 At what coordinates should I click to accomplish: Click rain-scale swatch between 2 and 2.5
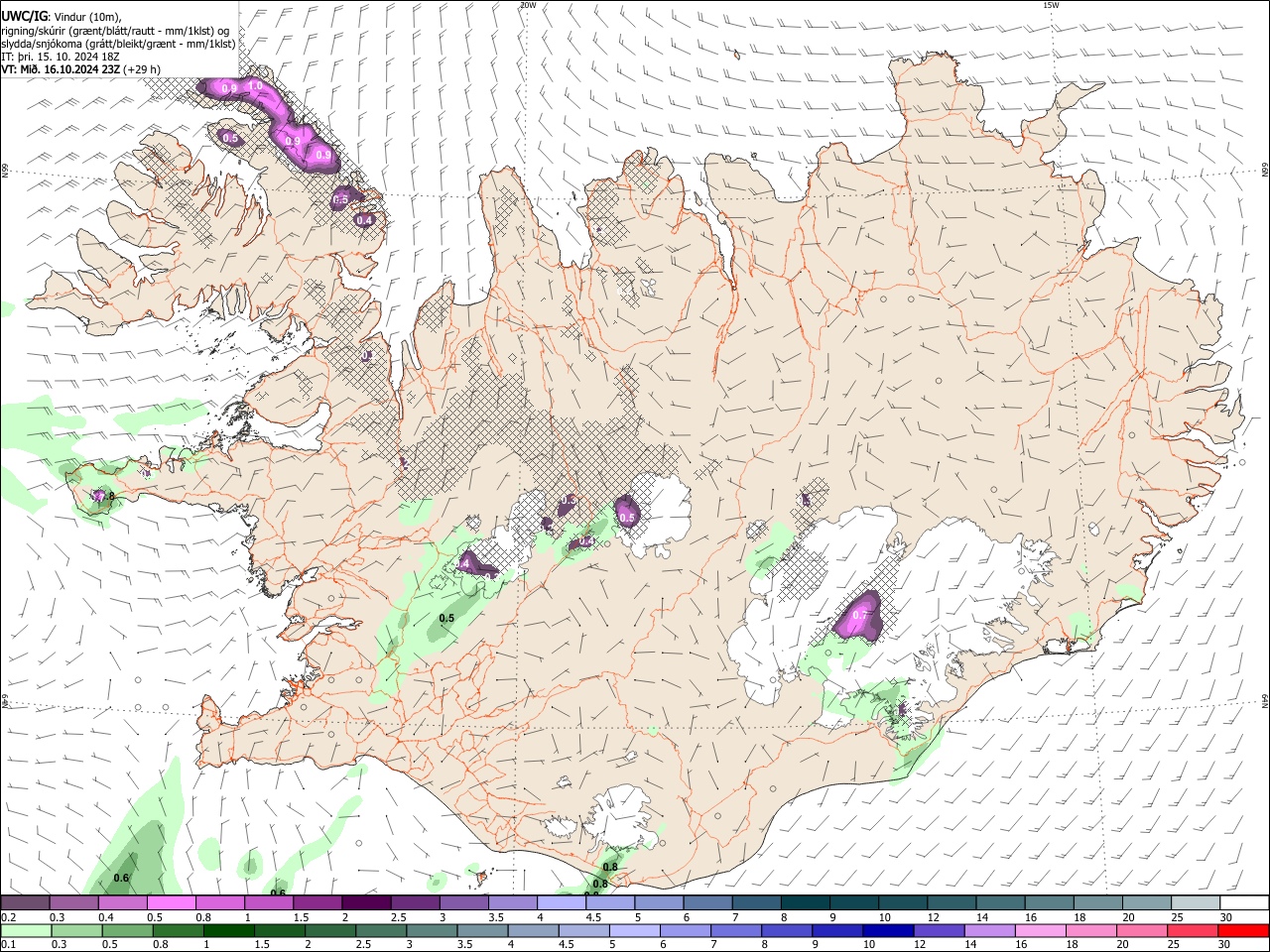[x=329, y=930]
